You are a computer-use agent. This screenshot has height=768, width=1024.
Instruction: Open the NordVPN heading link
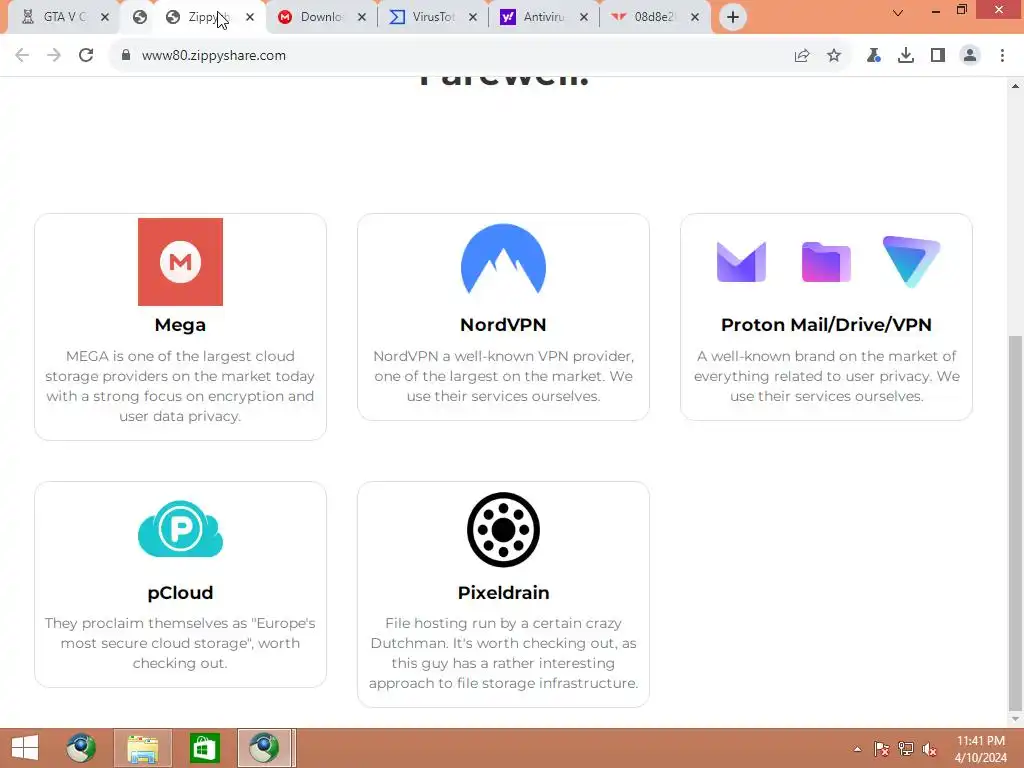pyautogui.click(x=503, y=325)
